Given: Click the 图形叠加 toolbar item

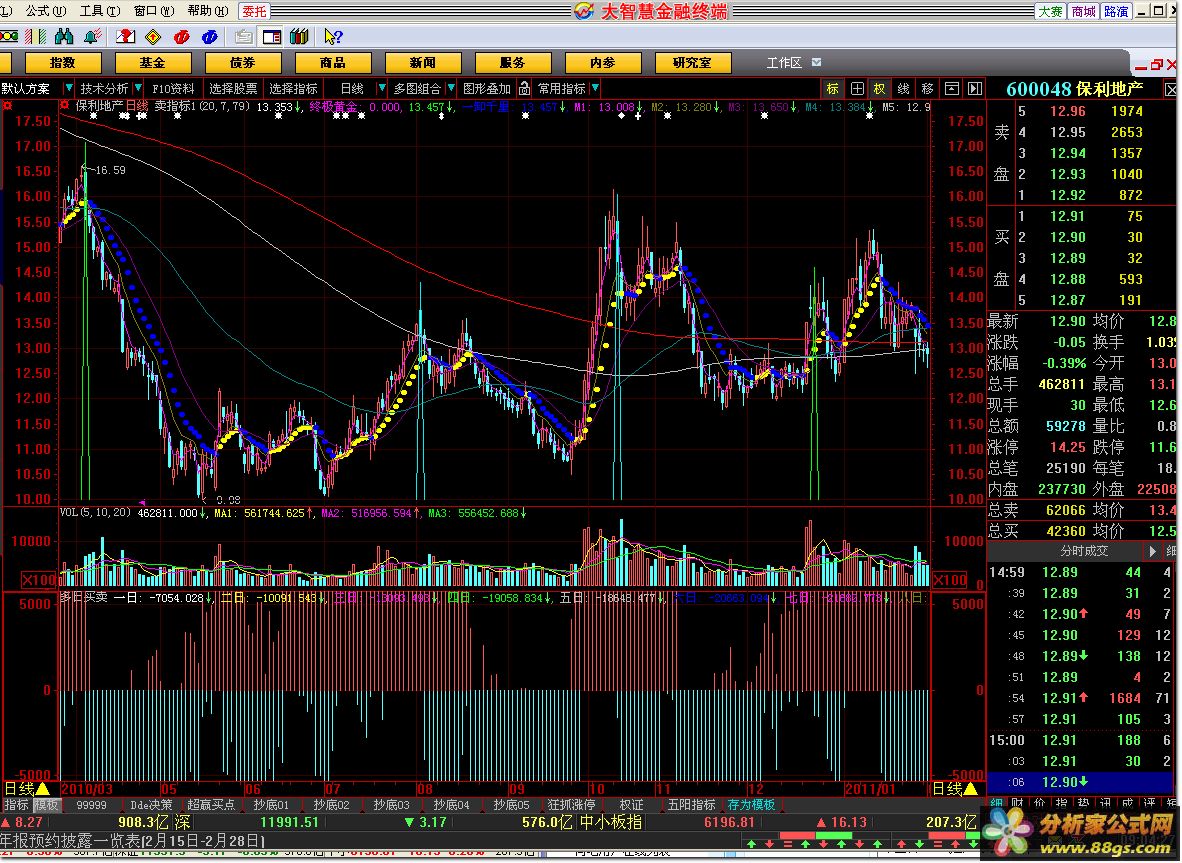Looking at the screenshot, I should (487, 89).
